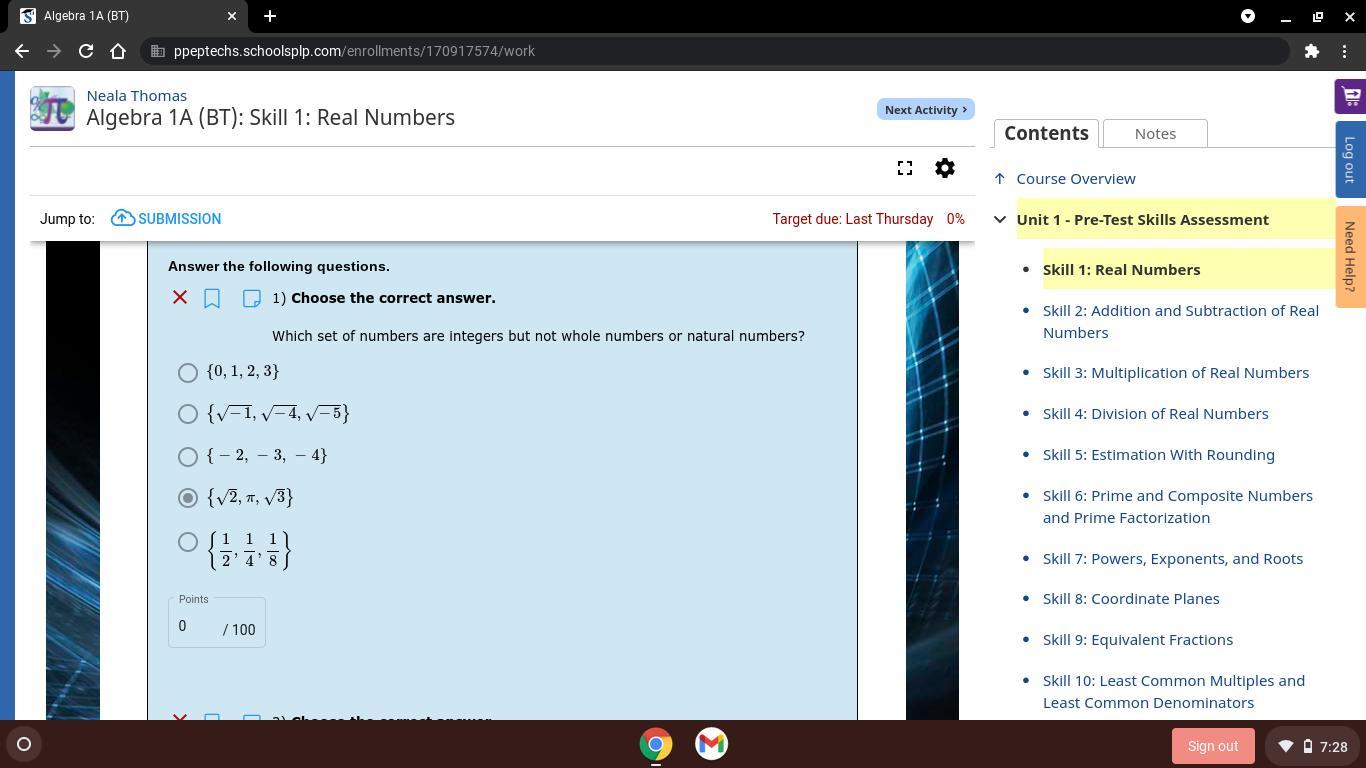Close the Algebra 1A (BT) tab
The width and height of the screenshot is (1366, 768).
232,16
